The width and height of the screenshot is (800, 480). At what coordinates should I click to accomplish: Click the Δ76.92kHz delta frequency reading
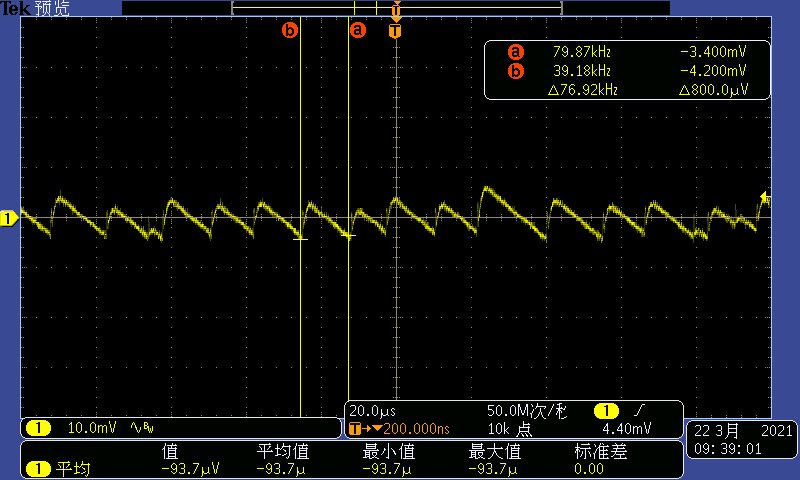click(x=583, y=90)
